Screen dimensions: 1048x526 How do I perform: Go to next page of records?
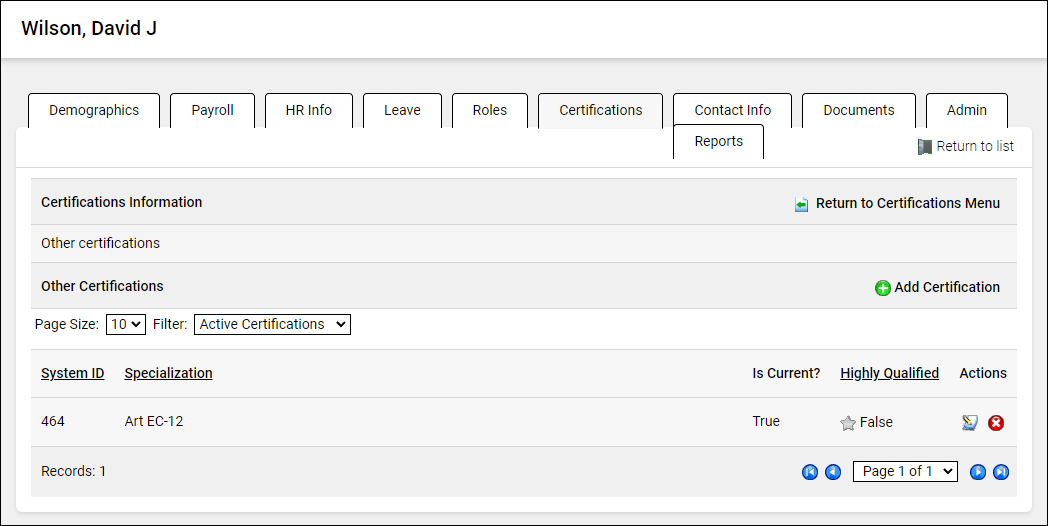[x=978, y=472]
